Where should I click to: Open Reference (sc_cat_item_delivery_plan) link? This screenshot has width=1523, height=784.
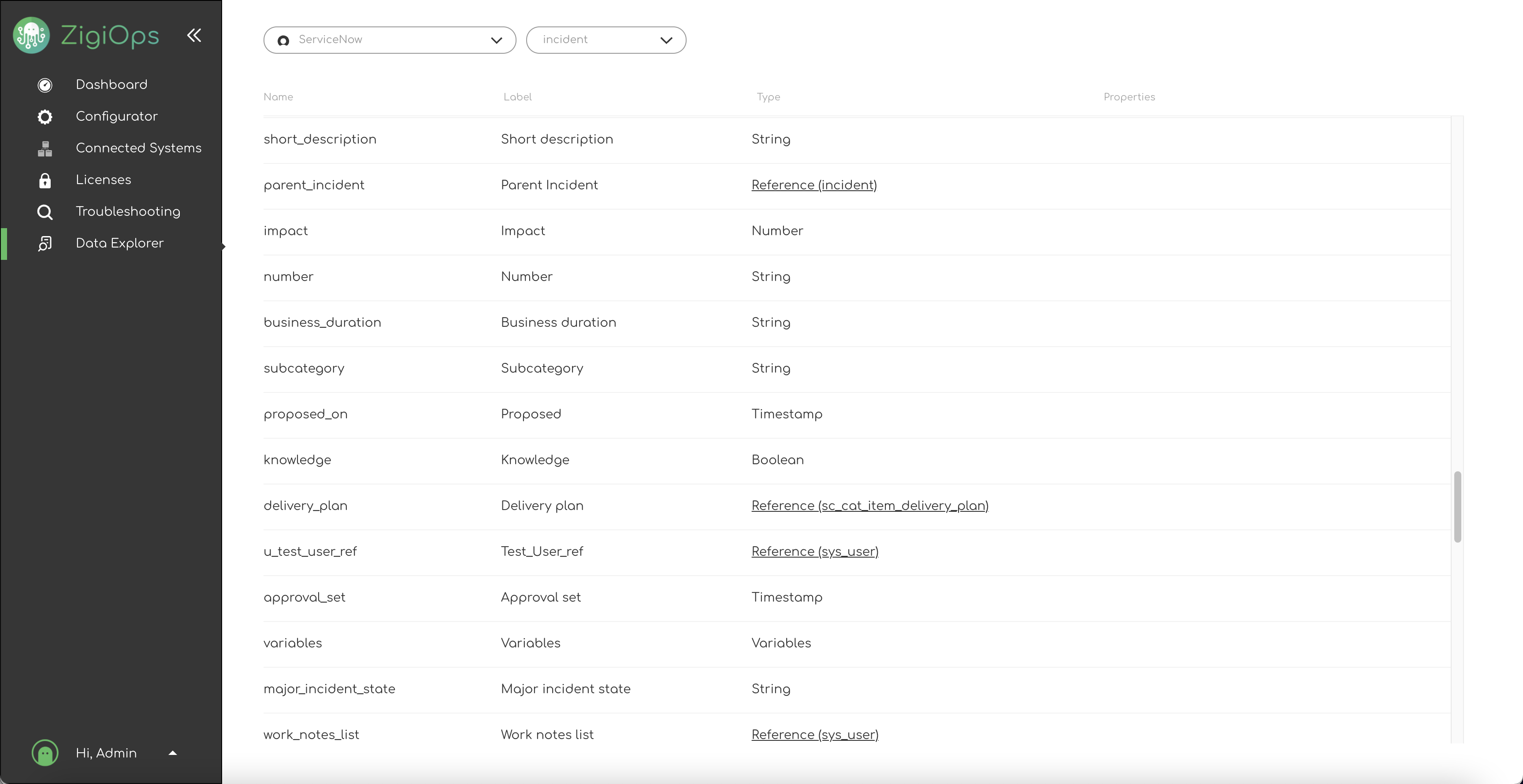click(x=870, y=507)
